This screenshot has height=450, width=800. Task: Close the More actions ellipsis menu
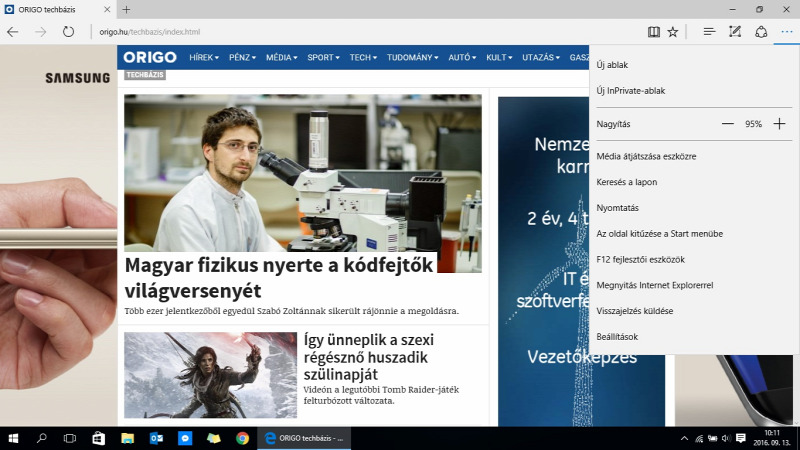pyautogui.click(x=787, y=32)
